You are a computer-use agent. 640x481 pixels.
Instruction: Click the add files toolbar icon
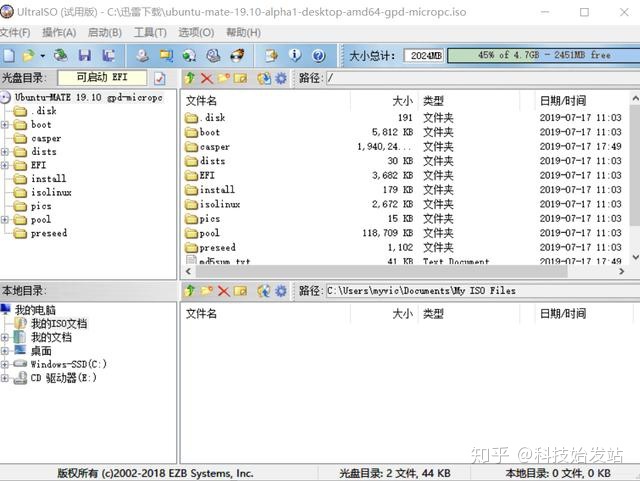(x=271, y=56)
